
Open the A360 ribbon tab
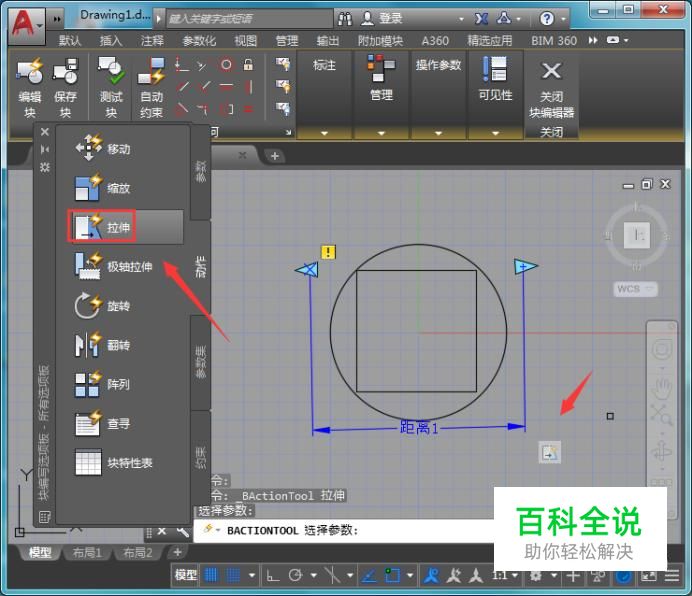point(435,41)
